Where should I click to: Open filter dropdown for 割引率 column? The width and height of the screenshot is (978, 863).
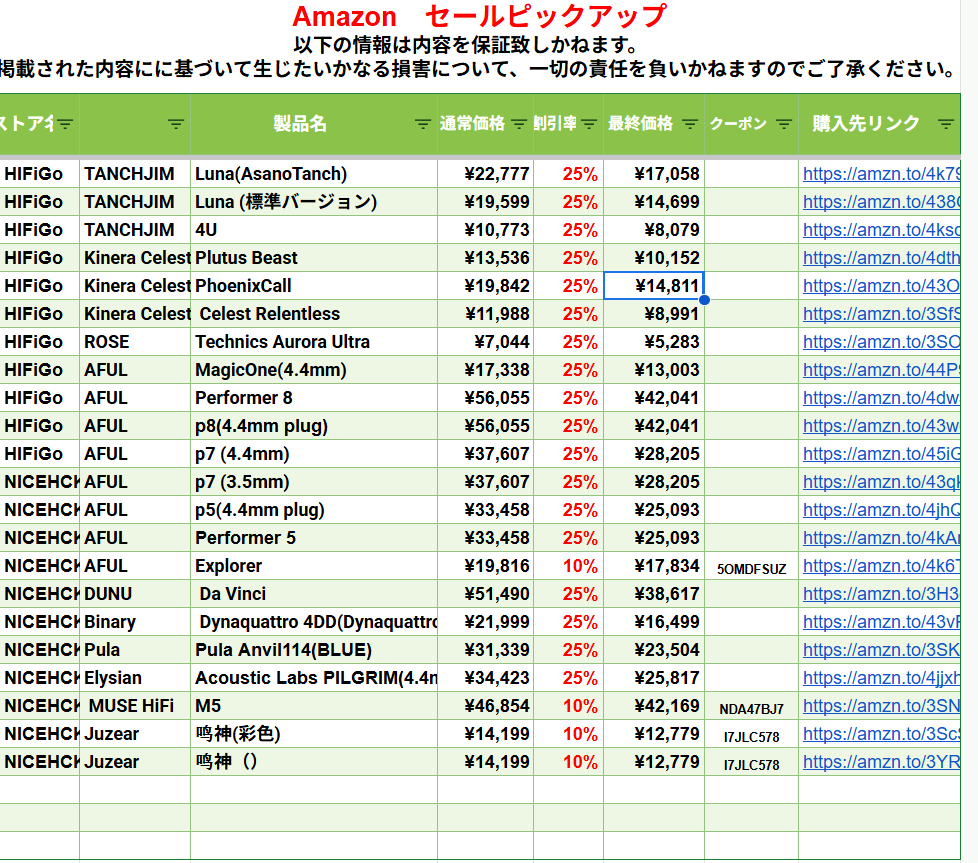coord(589,124)
